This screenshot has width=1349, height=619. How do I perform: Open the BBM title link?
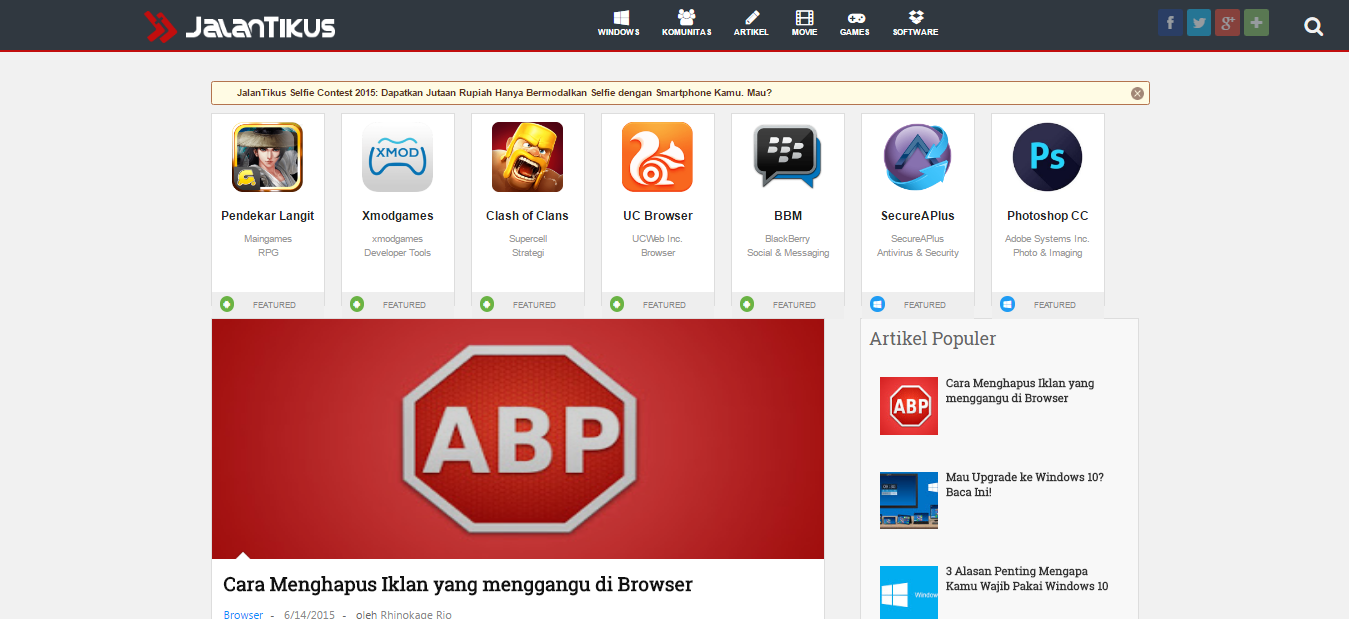click(x=788, y=216)
